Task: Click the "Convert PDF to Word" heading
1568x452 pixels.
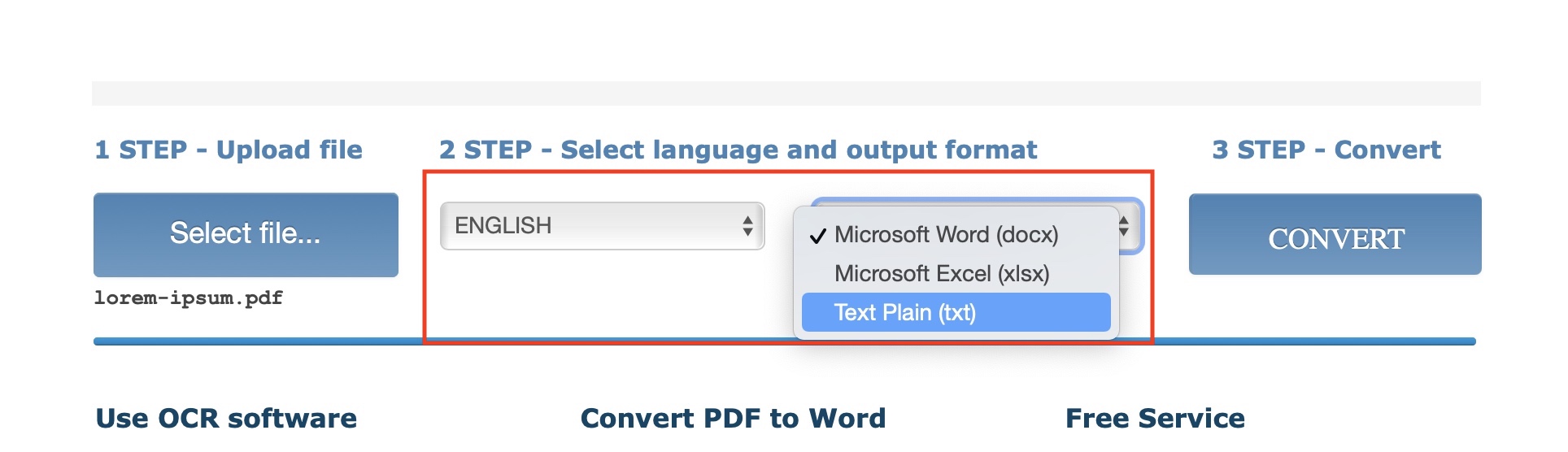Action: pos(733,418)
